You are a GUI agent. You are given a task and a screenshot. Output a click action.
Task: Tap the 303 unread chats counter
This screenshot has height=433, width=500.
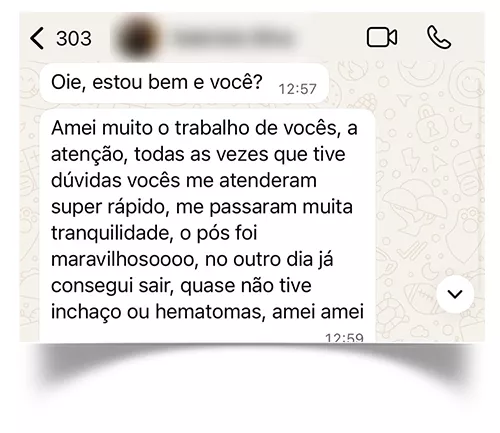pos(74,38)
